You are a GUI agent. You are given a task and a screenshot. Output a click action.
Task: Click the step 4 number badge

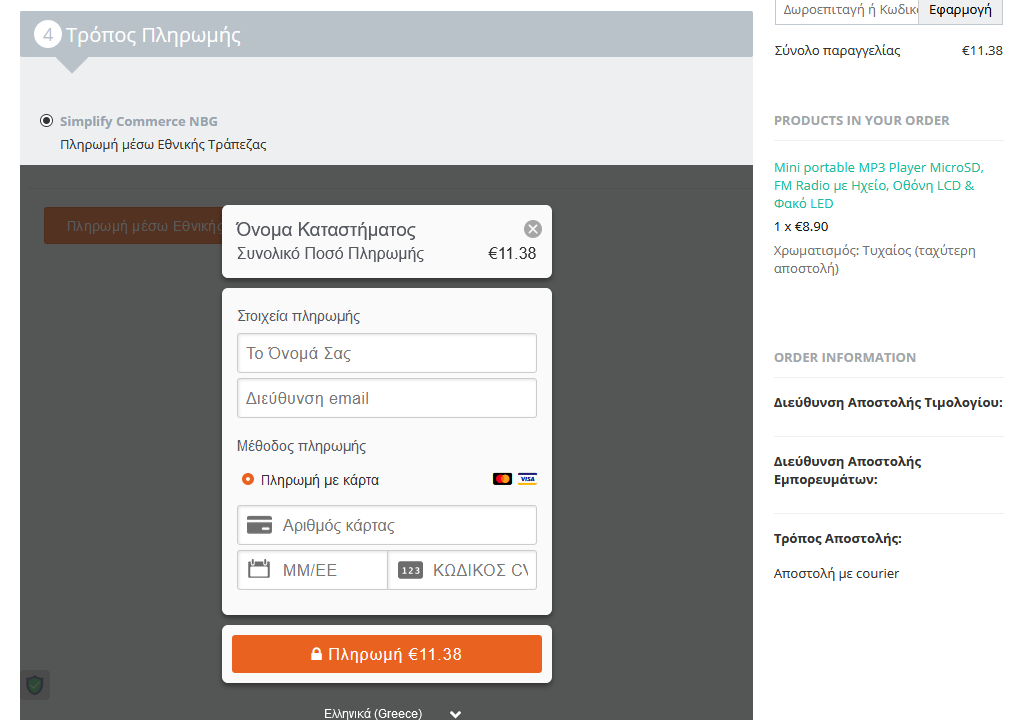point(48,35)
